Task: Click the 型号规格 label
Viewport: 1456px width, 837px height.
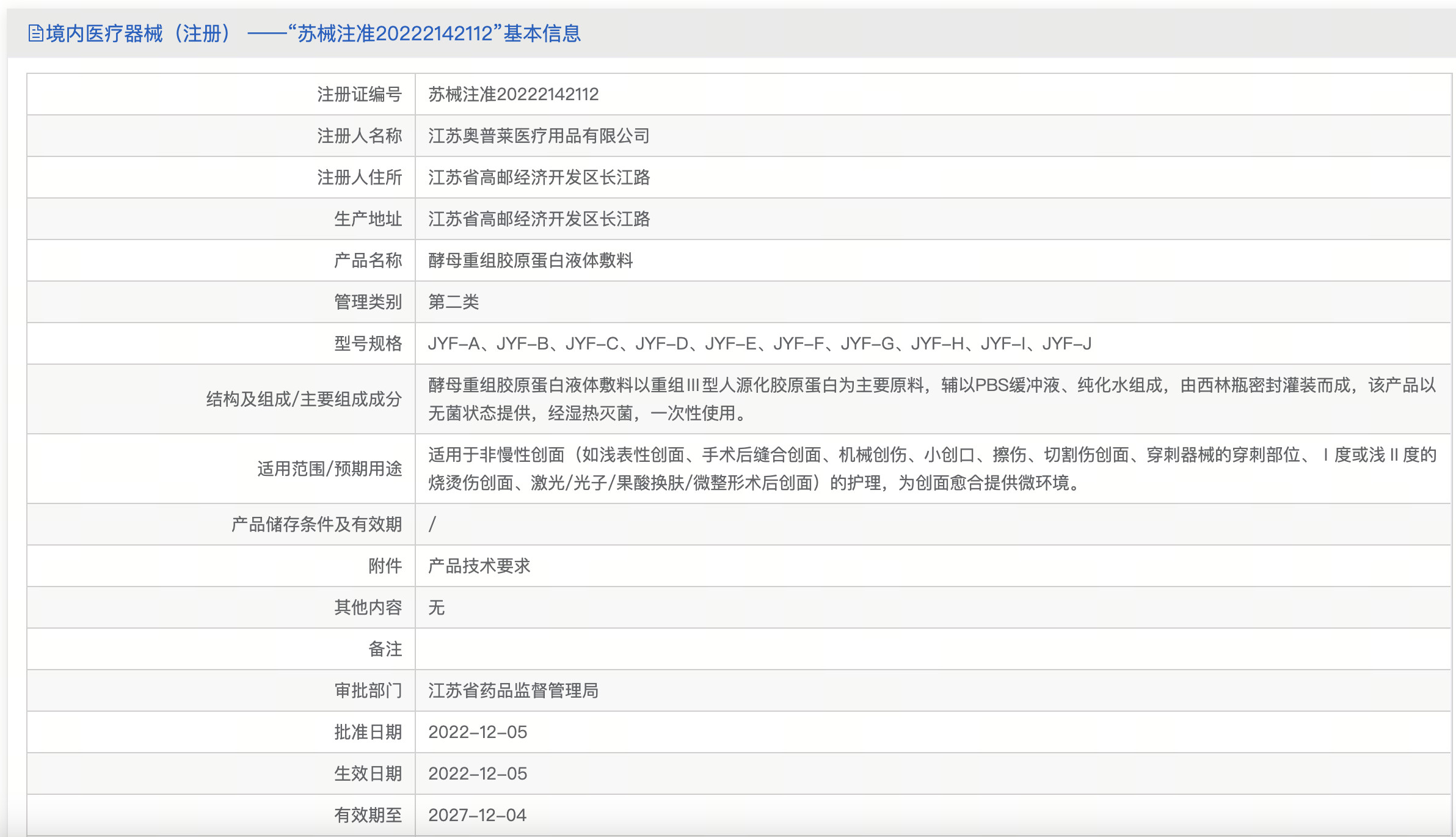Action: (x=368, y=343)
